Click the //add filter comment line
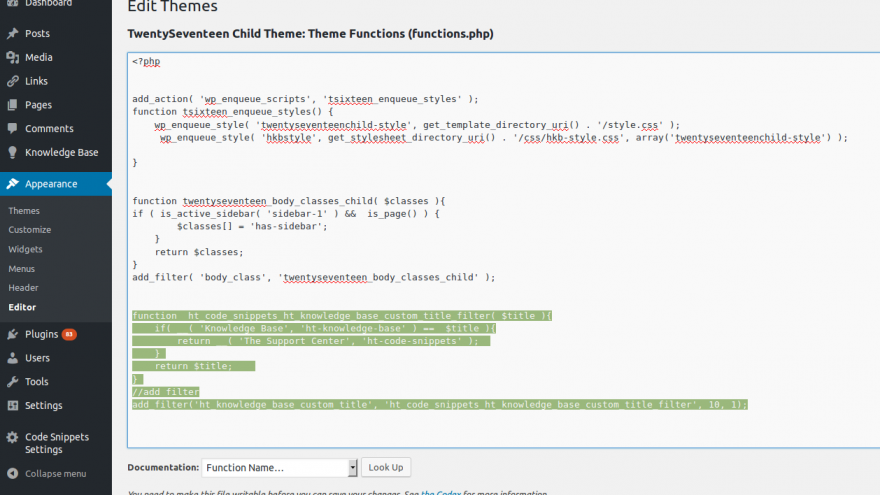Screen dimensions: 880x495 coord(166,392)
